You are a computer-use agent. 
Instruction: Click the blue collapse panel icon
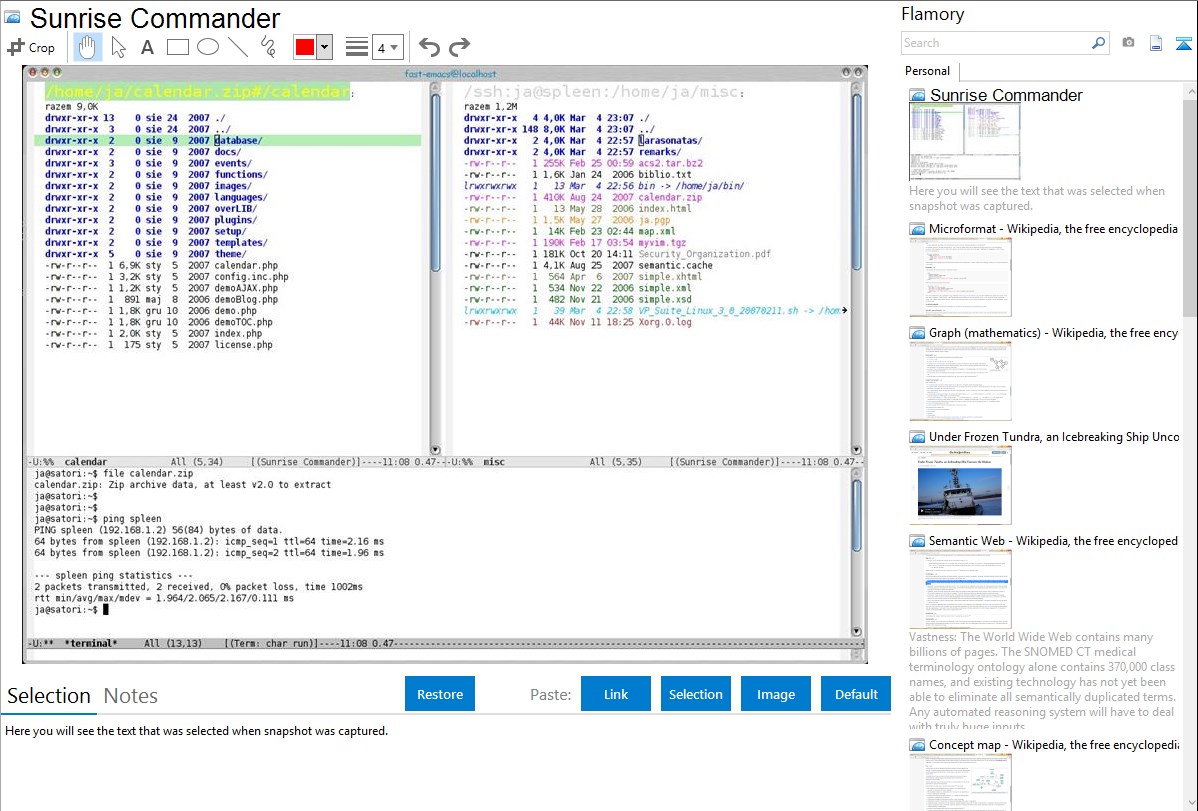pyautogui.click(x=1183, y=43)
